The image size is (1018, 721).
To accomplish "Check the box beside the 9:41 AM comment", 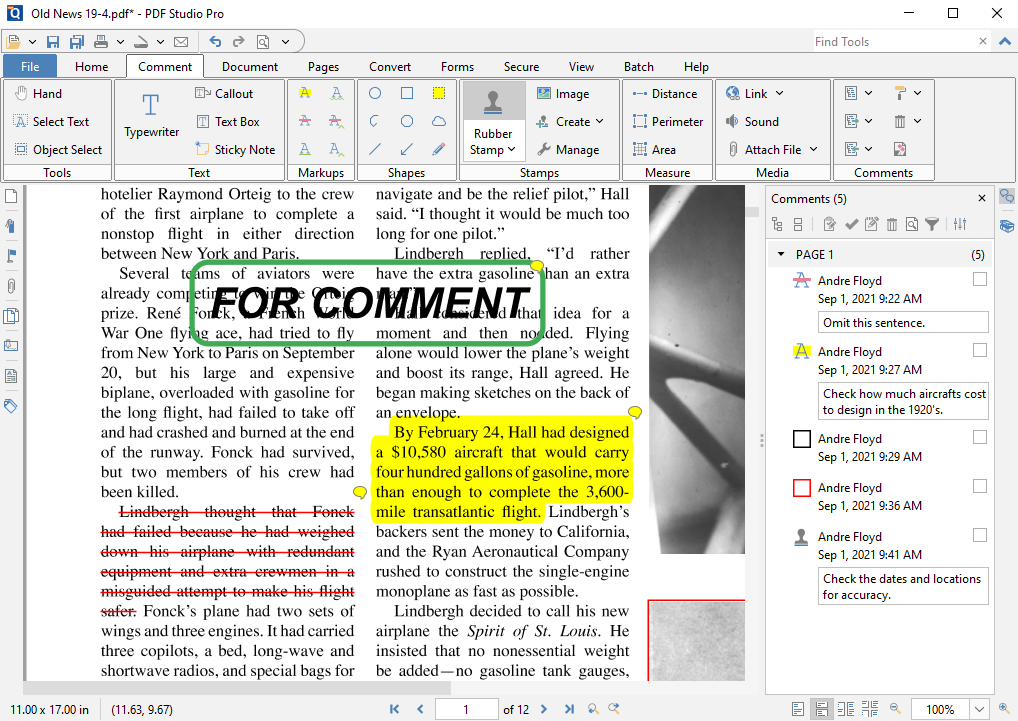I will (979, 537).
